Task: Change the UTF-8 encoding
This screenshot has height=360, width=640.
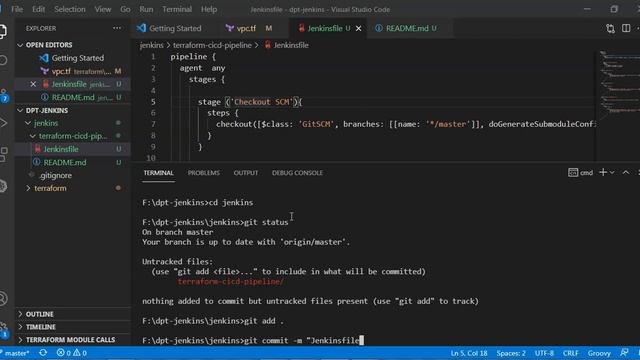Action: point(544,353)
